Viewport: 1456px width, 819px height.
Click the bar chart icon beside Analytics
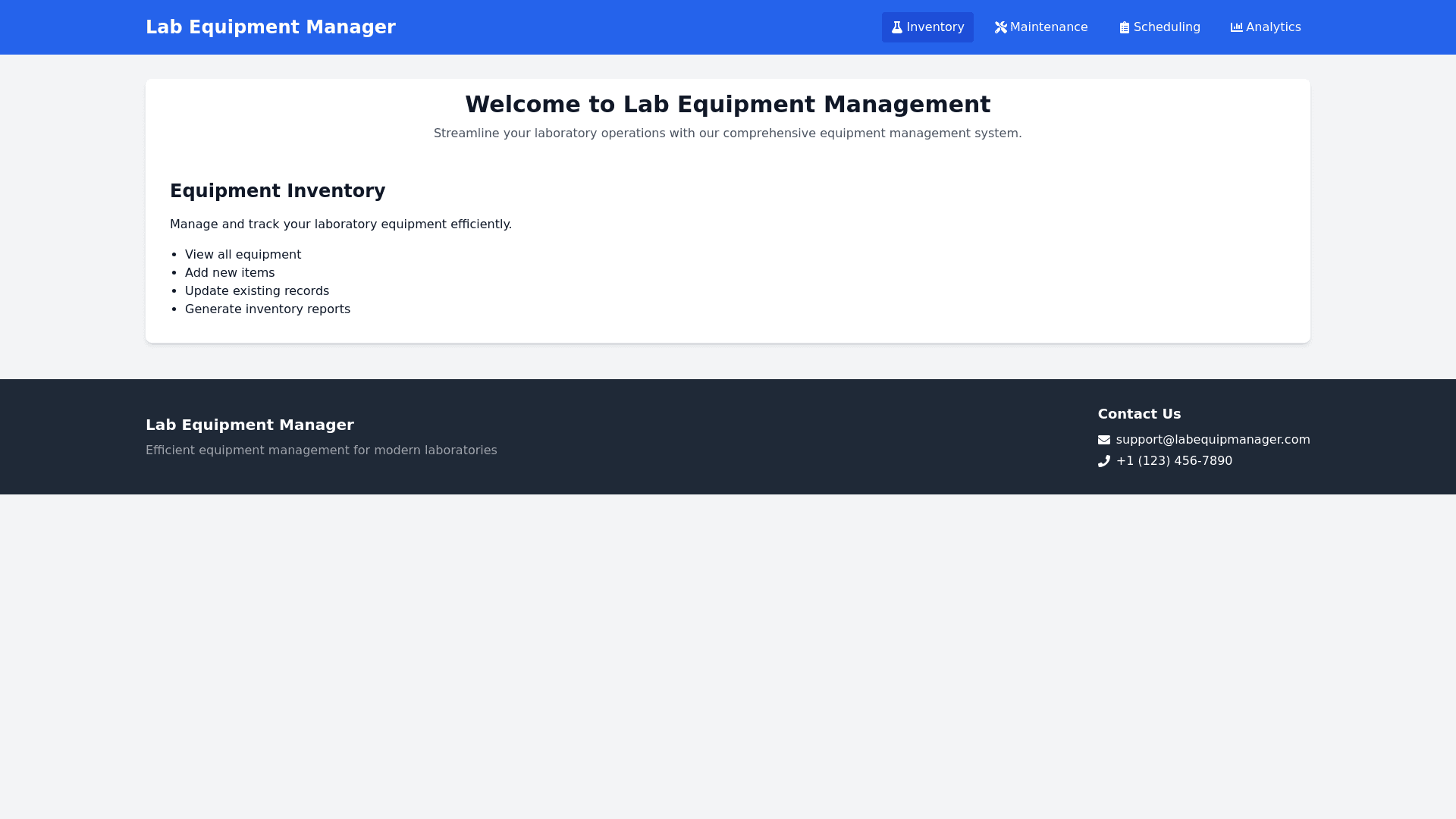[x=1237, y=27]
